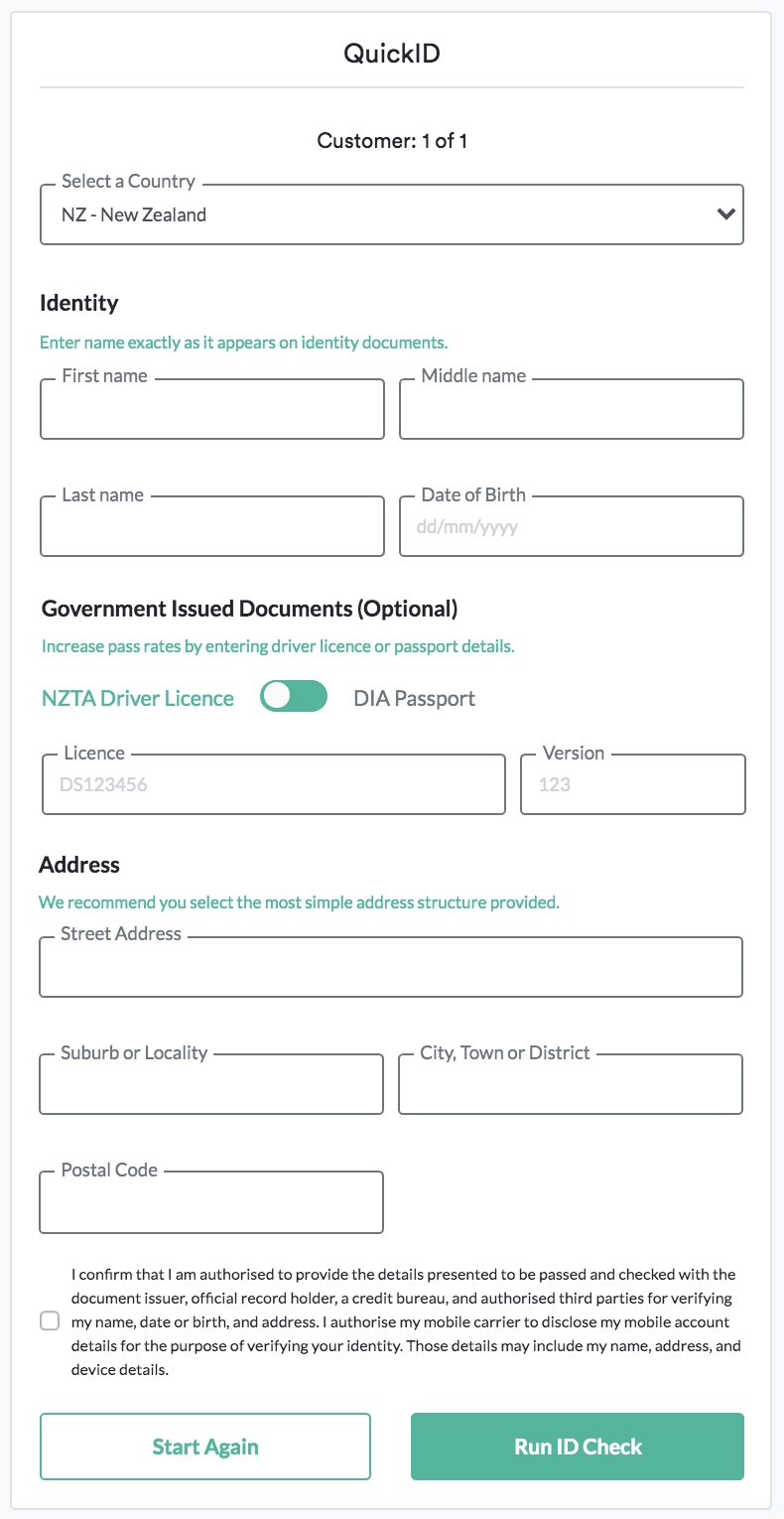Select the Last name text field
784x1519 pixels.
[x=211, y=527]
